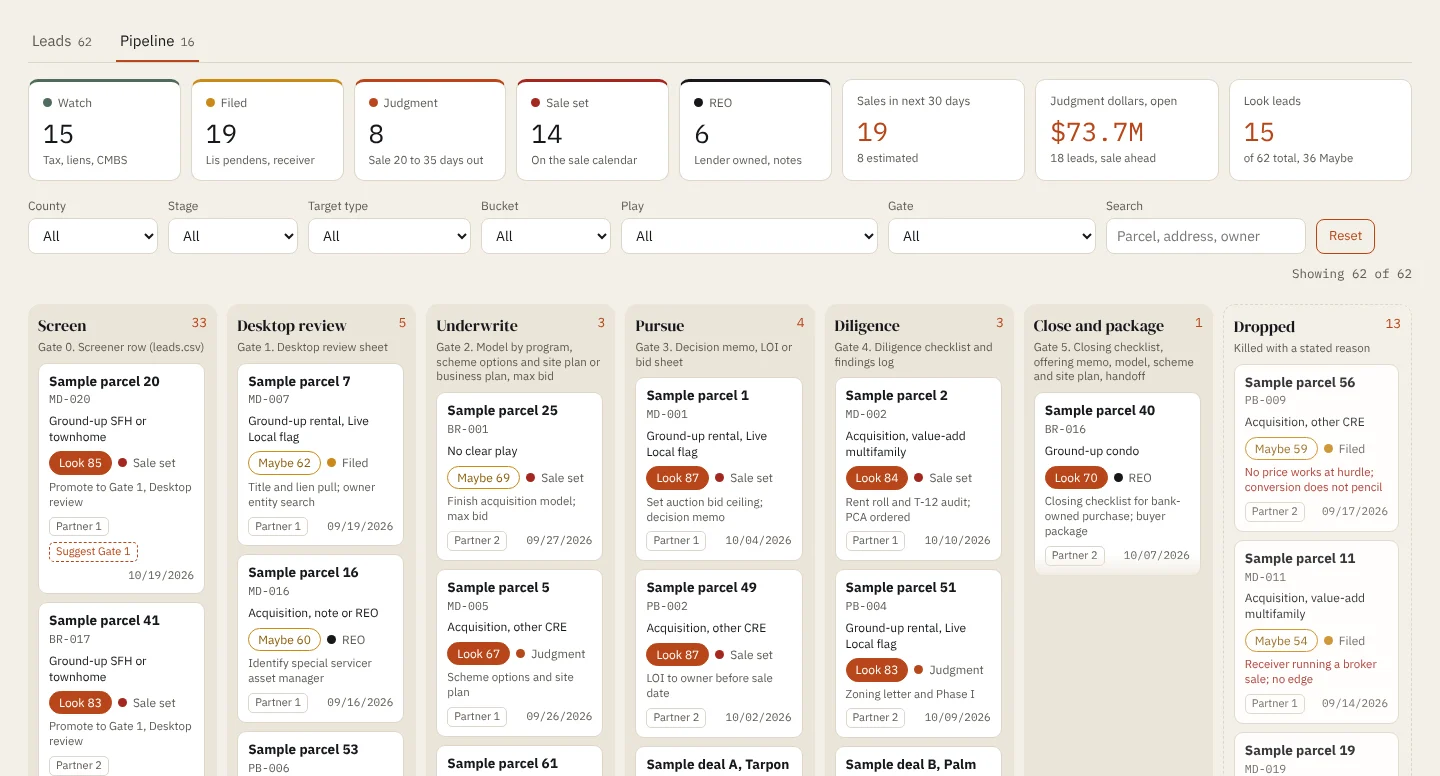Expand the Gate filter dropdown
This screenshot has width=1440, height=776.
coord(992,236)
